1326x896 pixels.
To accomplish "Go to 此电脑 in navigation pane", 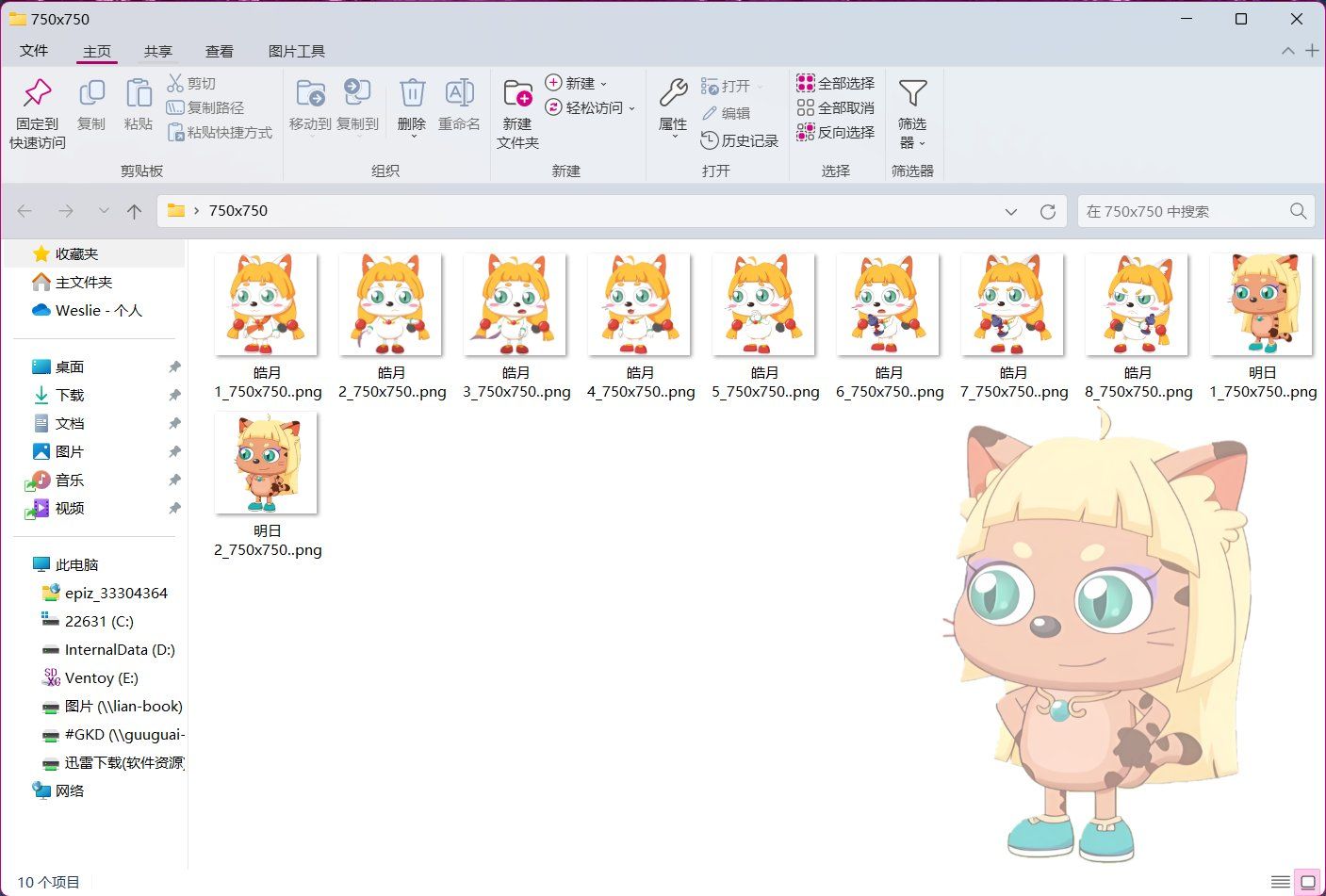I will 77,564.
